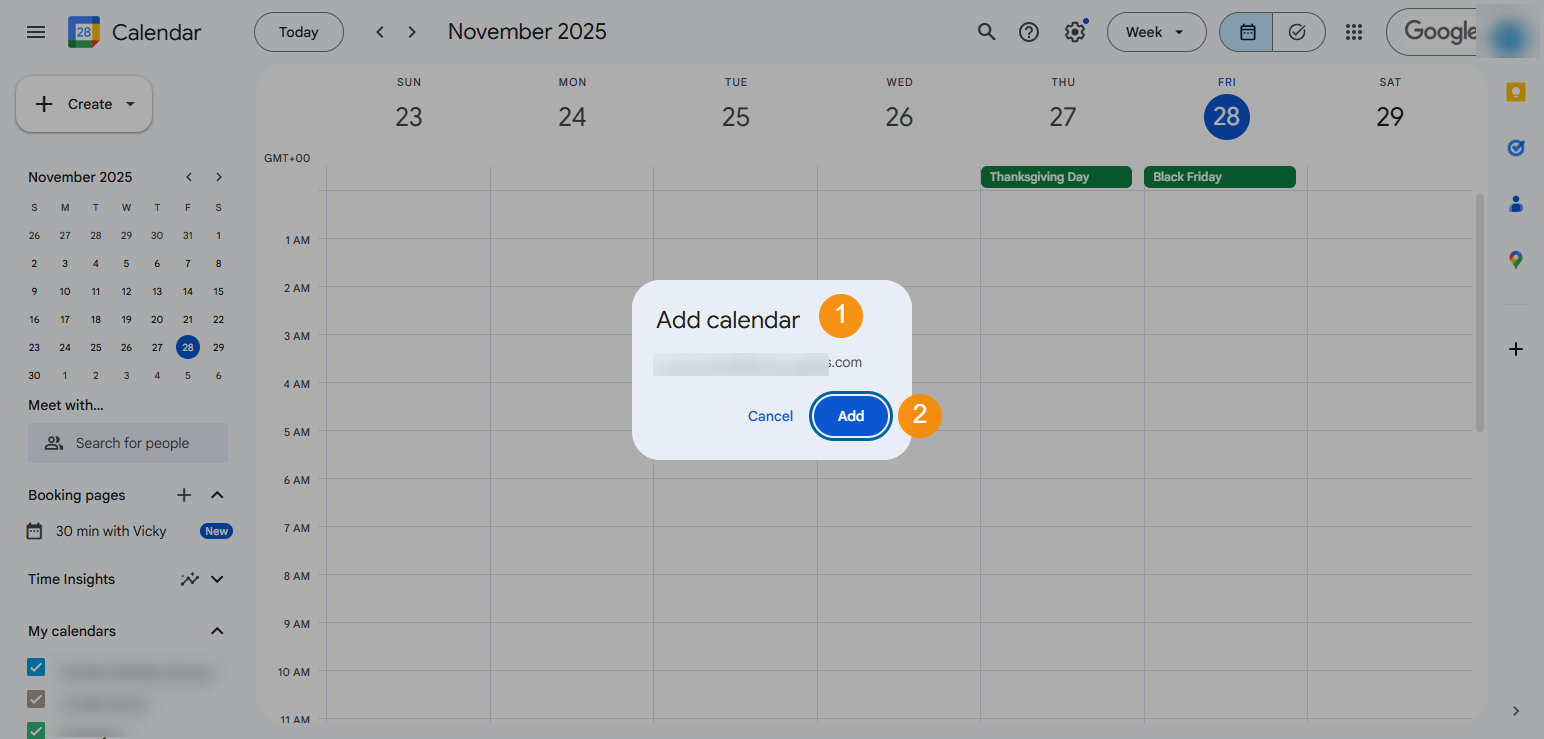Open Google Keep in the side panel
The image size is (1544, 739).
pyautogui.click(x=1515, y=91)
